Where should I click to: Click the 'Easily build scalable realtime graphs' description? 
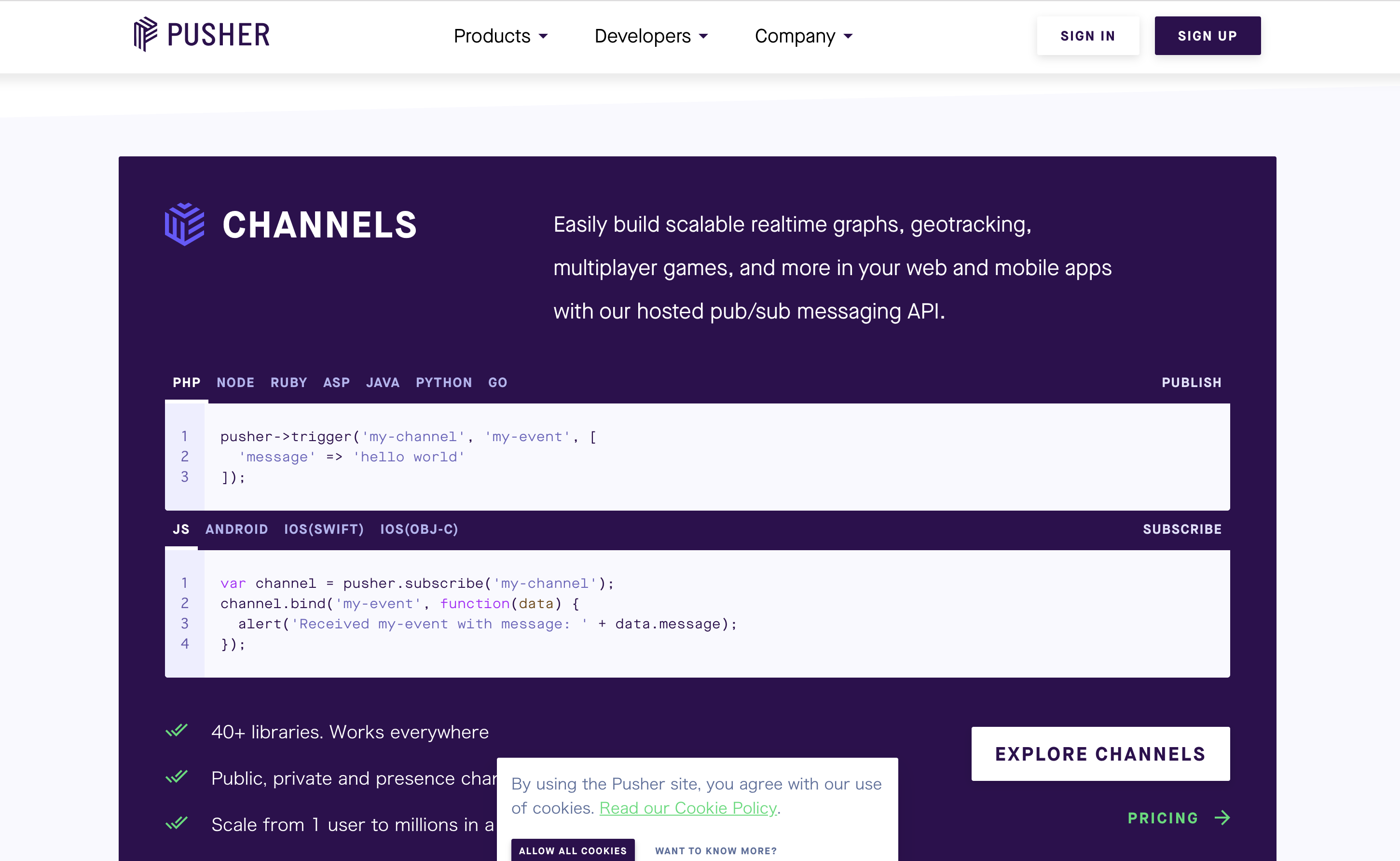[832, 268]
